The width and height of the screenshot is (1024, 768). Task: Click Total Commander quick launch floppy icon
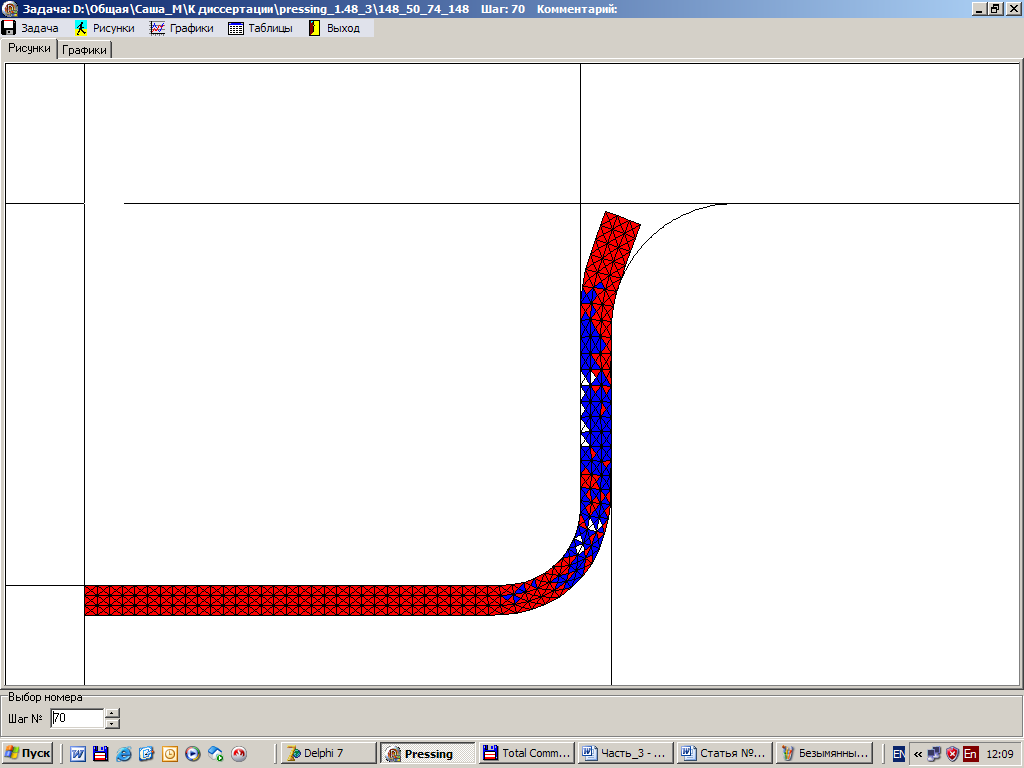(100, 754)
